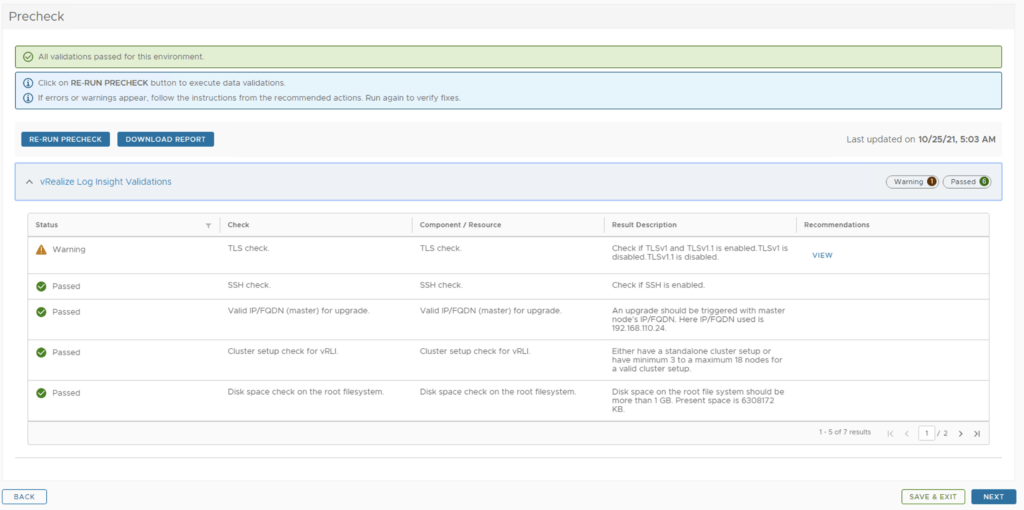Open the VIEW recommendation link for TLS check
This screenshot has width=1024, height=510.
(822, 255)
